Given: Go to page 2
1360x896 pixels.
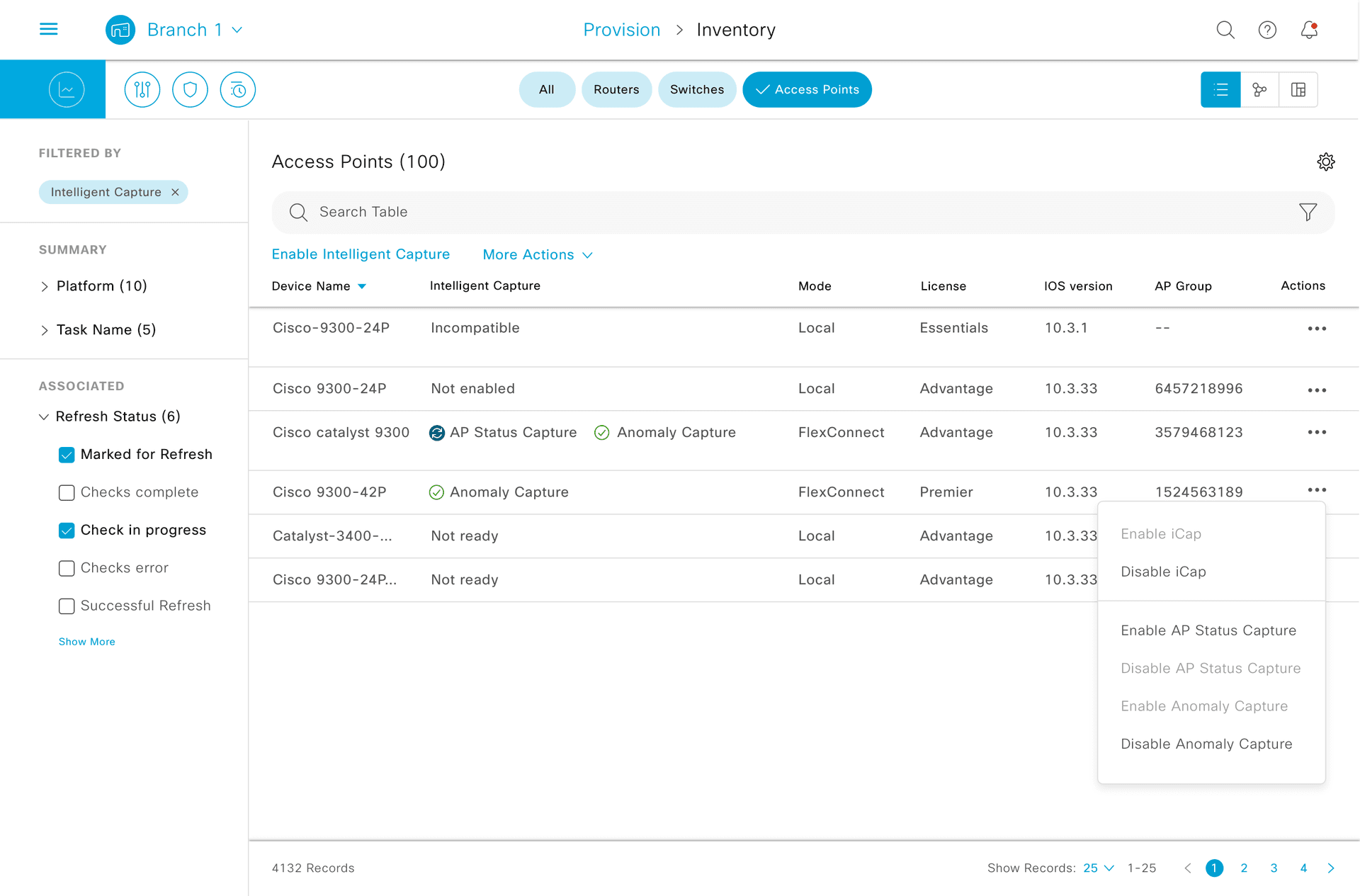Looking at the screenshot, I should pos(1244,868).
